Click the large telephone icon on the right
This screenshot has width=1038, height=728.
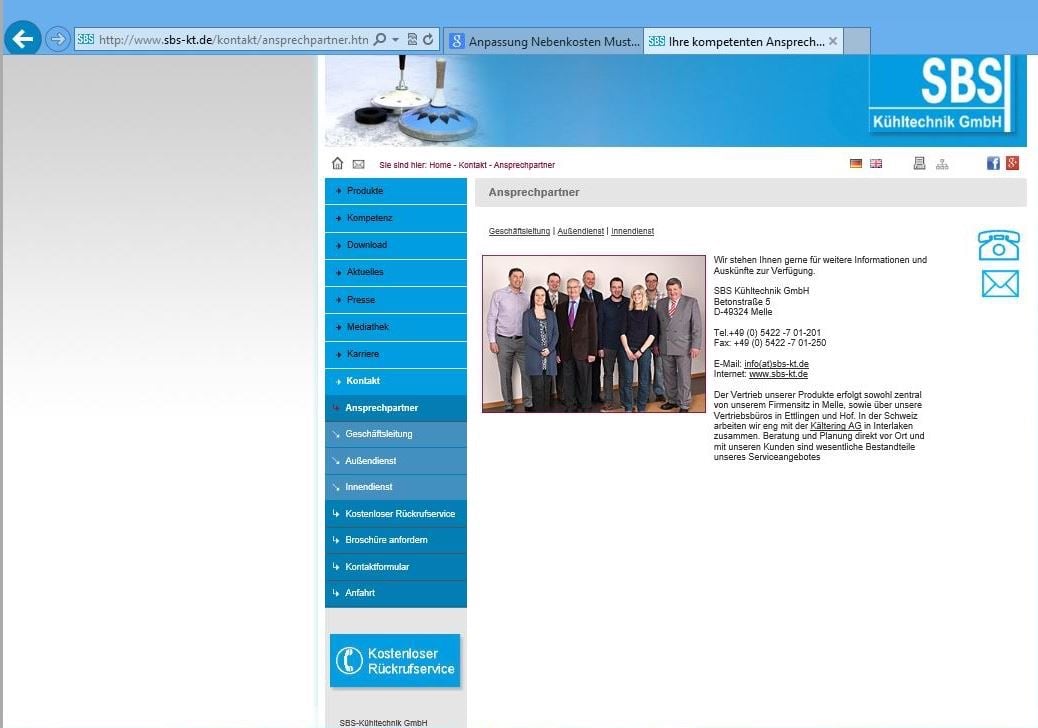pyautogui.click(x=999, y=245)
